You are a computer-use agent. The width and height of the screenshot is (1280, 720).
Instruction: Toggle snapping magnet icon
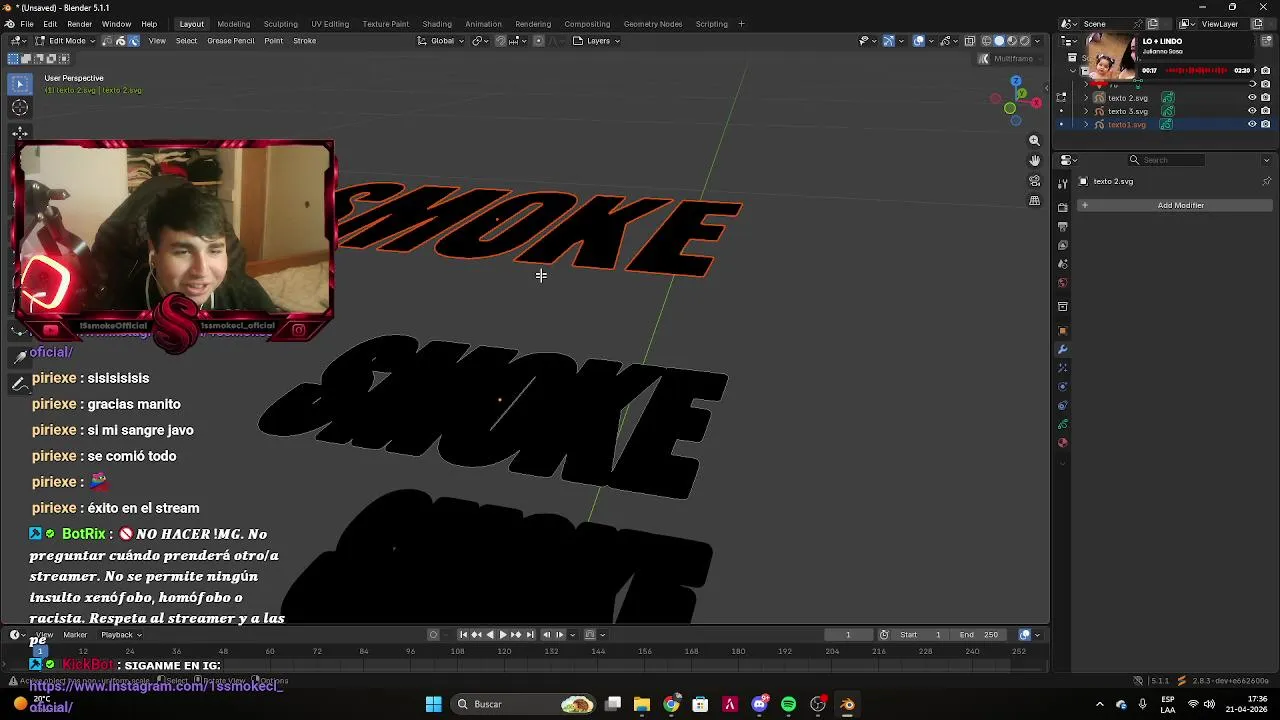pos(501,41)
